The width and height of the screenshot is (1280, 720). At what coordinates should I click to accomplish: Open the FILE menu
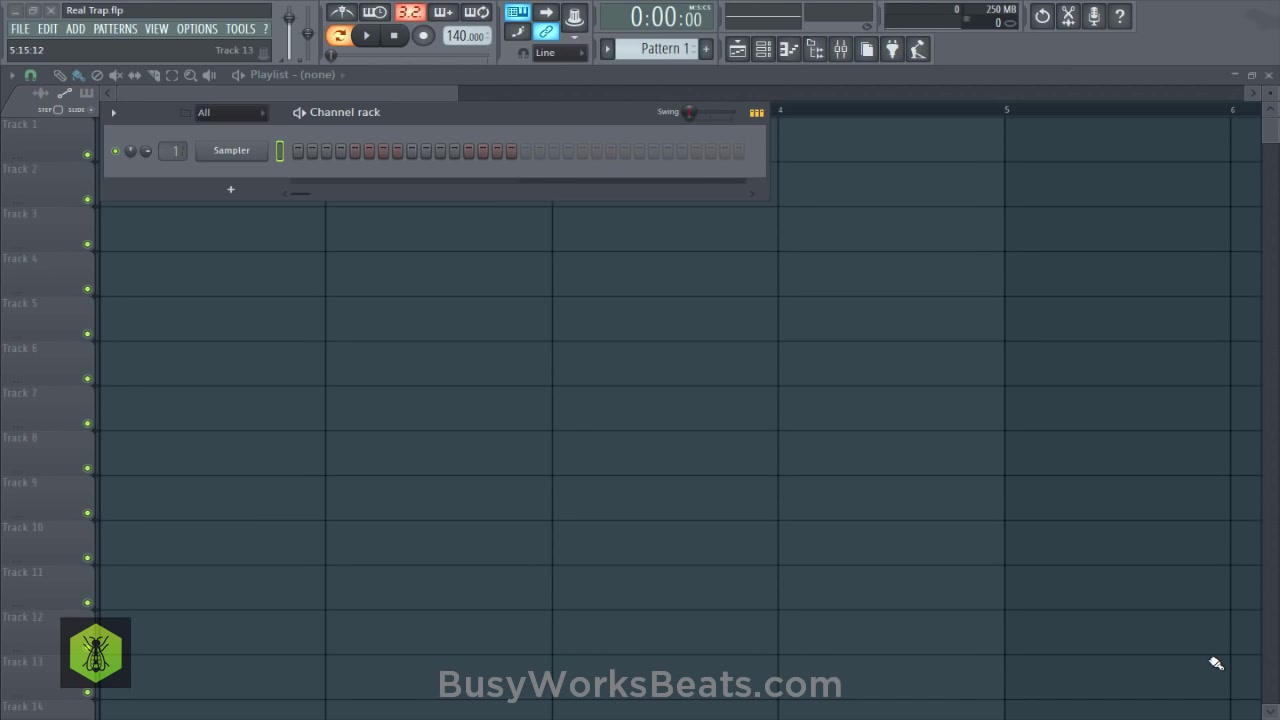click(x=20, y=29)
